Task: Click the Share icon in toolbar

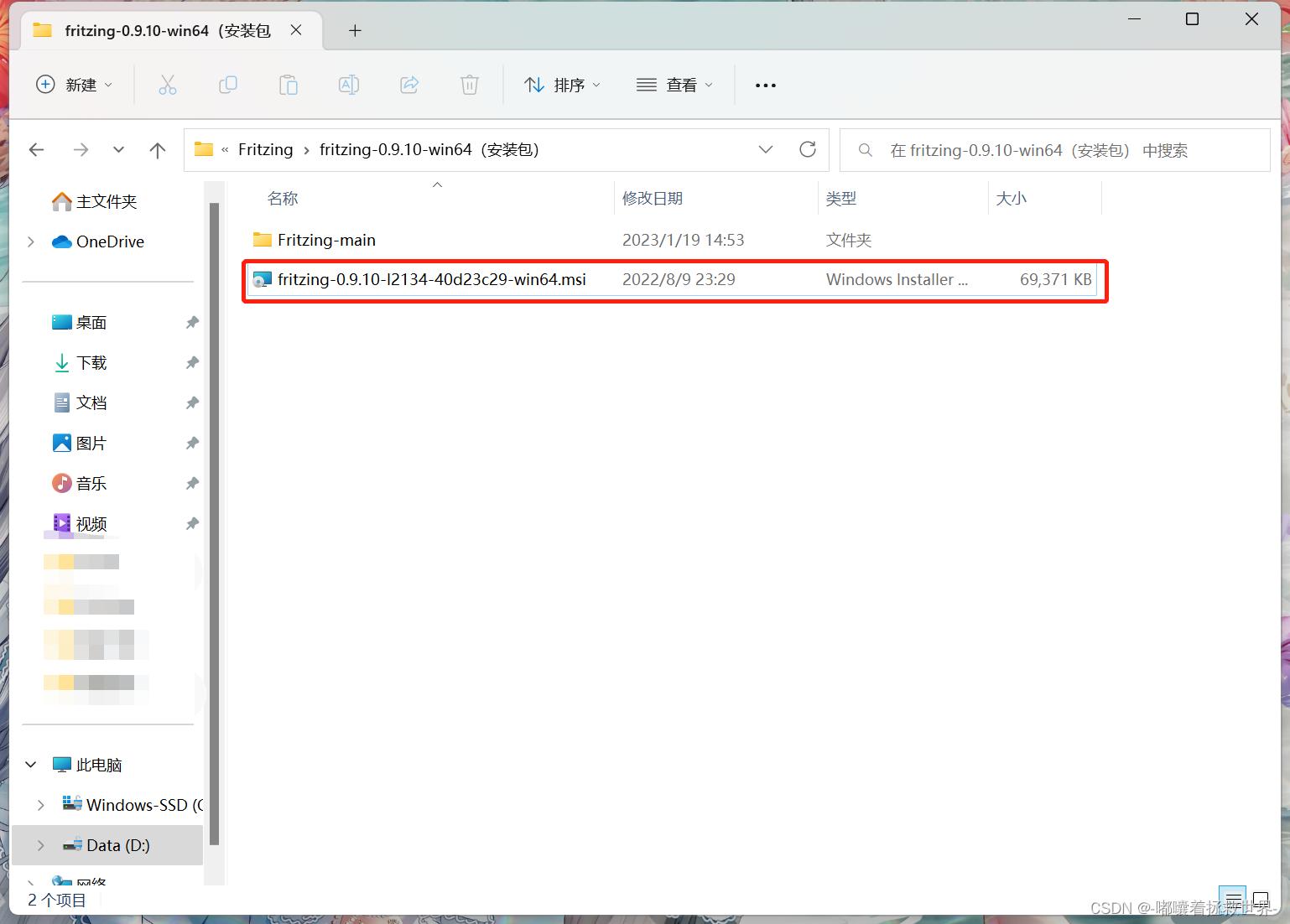Action: tap(409, 85)
